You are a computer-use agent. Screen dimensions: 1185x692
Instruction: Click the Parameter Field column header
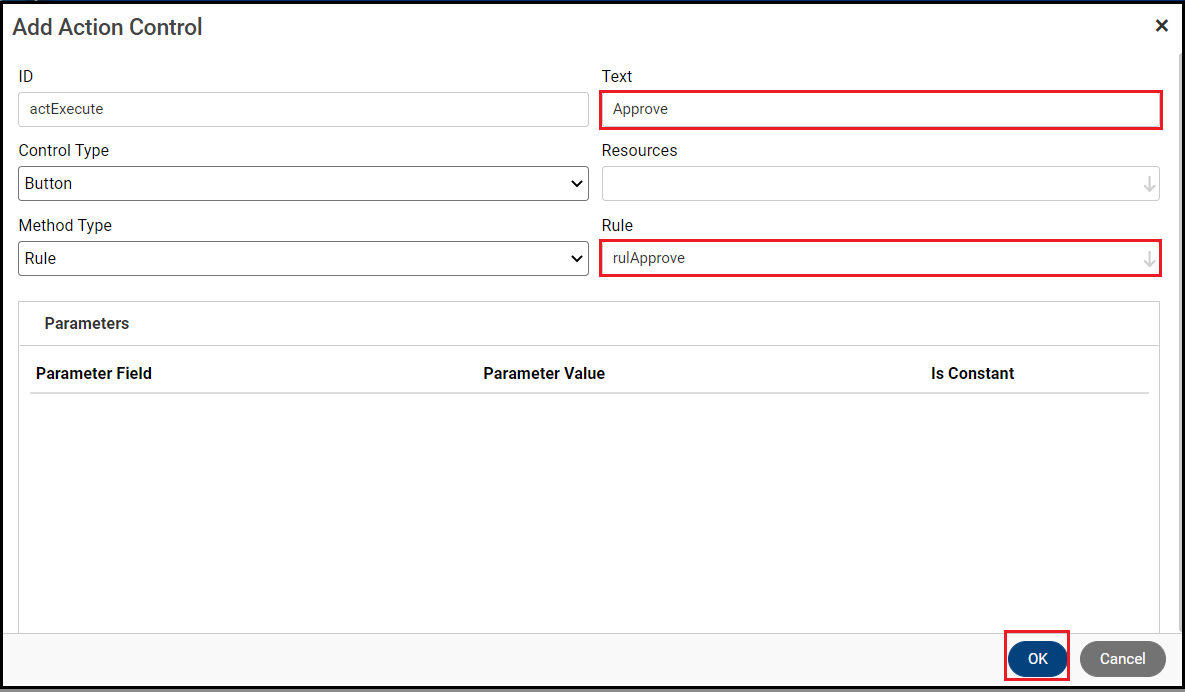click(x=94, y=373)
